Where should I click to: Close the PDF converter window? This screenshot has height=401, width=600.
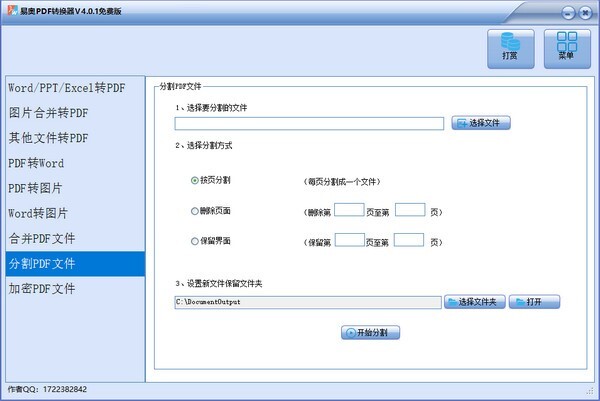(x=585, y=13)
